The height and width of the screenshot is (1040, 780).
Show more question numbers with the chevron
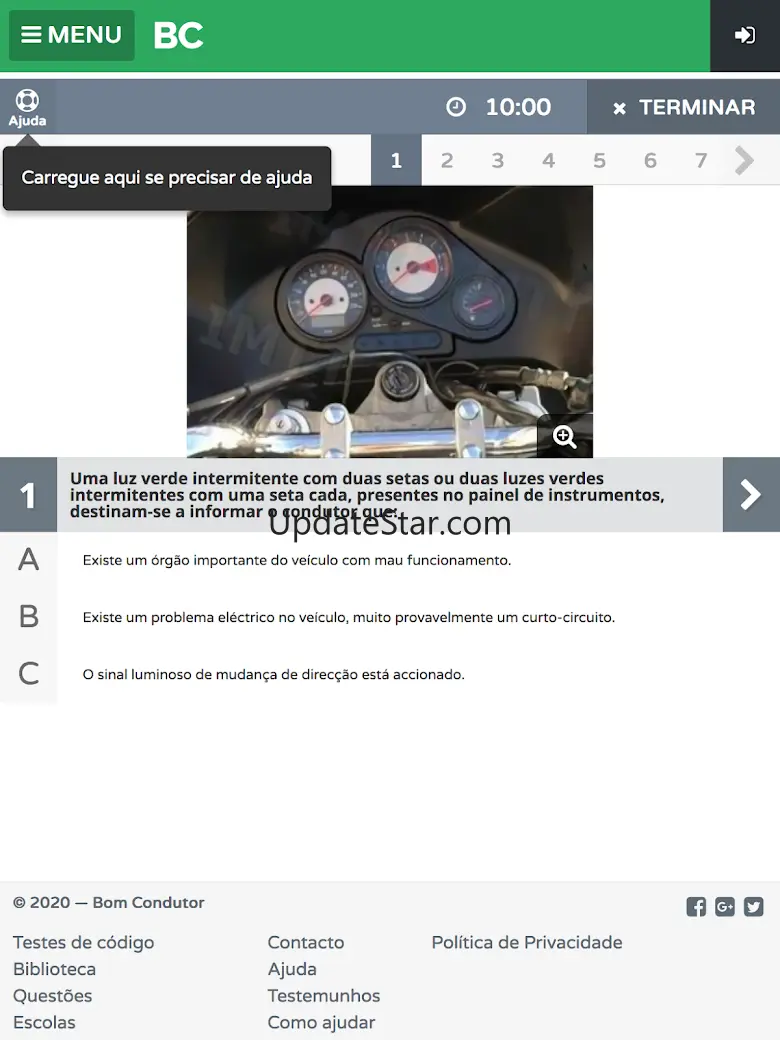click(745, 160)
